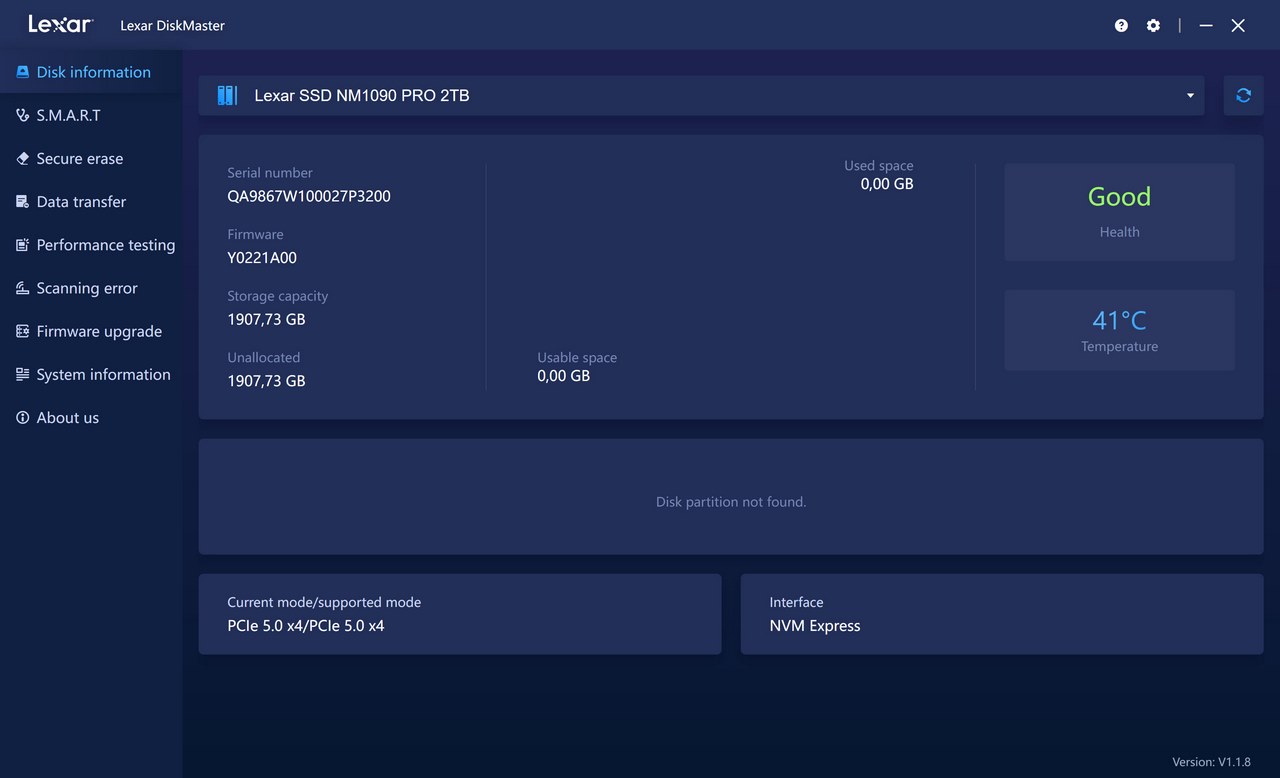
Task: Click the Firmware upgrade chip icon
Action: click(22, 331)
